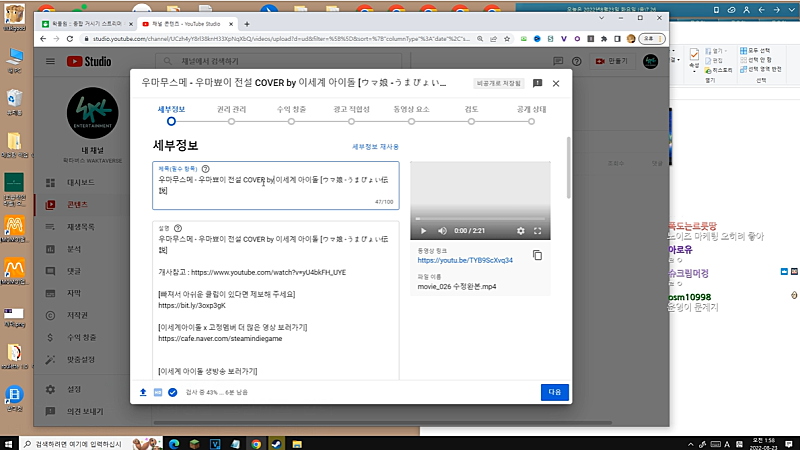Go to 권리 관리 step
This screenshot has width=800, height=450.
229,121
